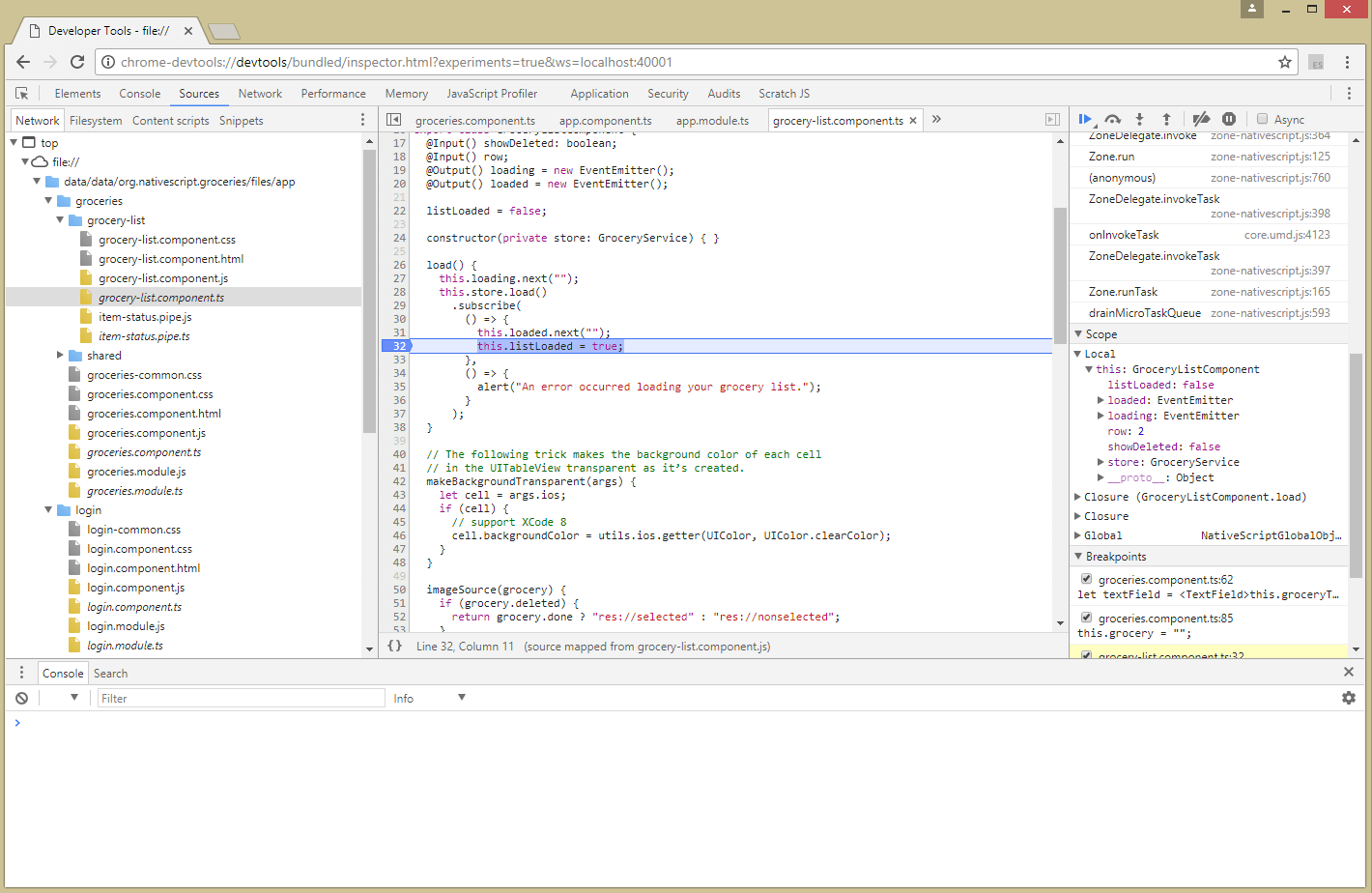This screenshot has width=1372, height=893.
Task: Open login.component.ts in tree
Action: [x=134, y=607]
